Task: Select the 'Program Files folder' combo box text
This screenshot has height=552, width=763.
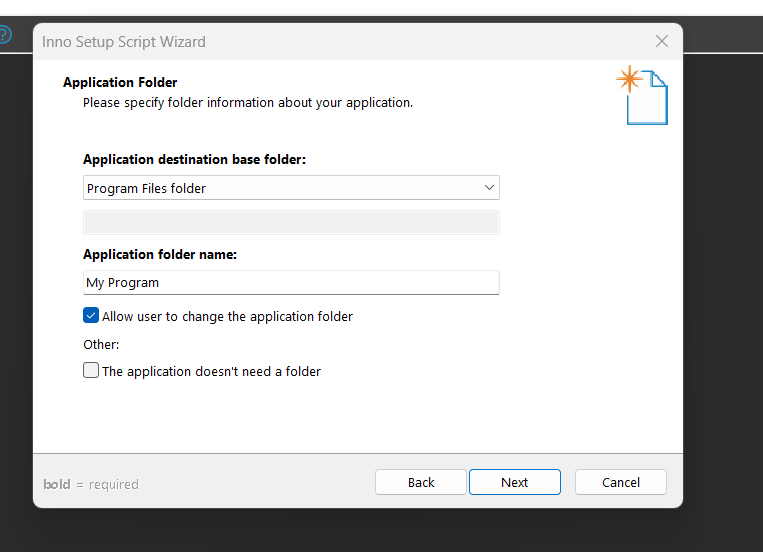Action: click(147, 188)
